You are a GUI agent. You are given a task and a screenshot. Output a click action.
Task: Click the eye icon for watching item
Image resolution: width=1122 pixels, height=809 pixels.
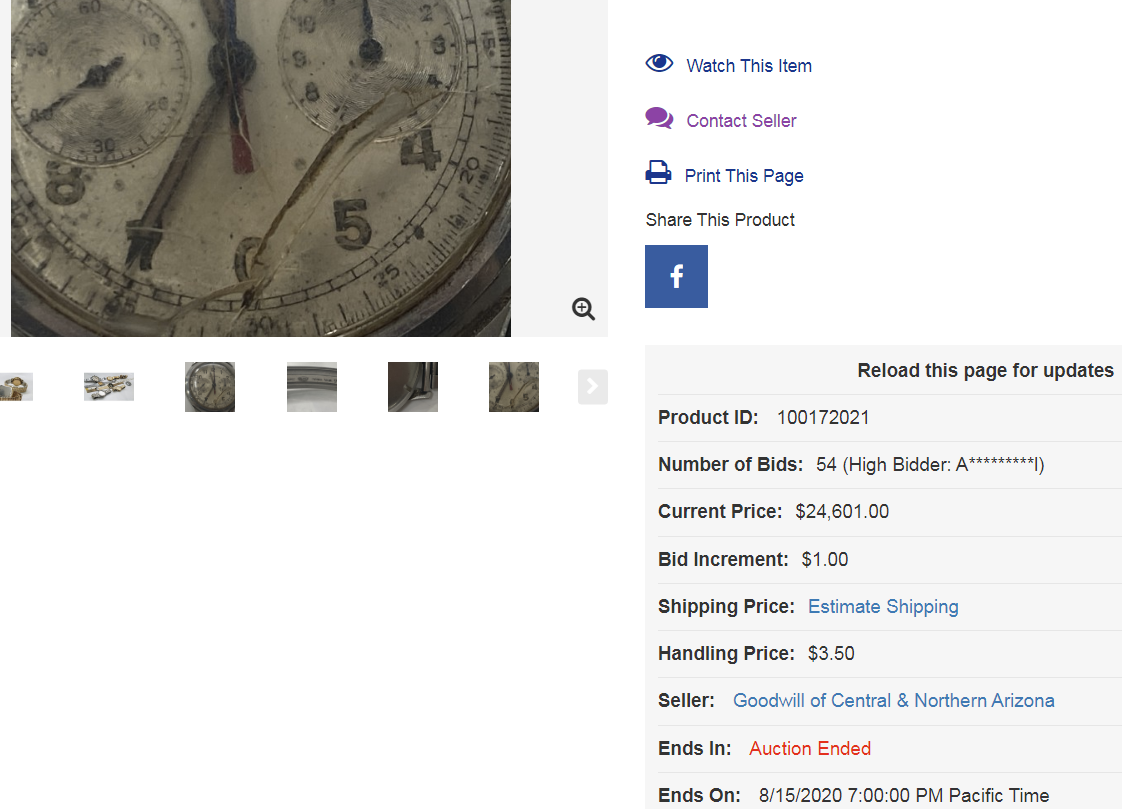point(659,63)
